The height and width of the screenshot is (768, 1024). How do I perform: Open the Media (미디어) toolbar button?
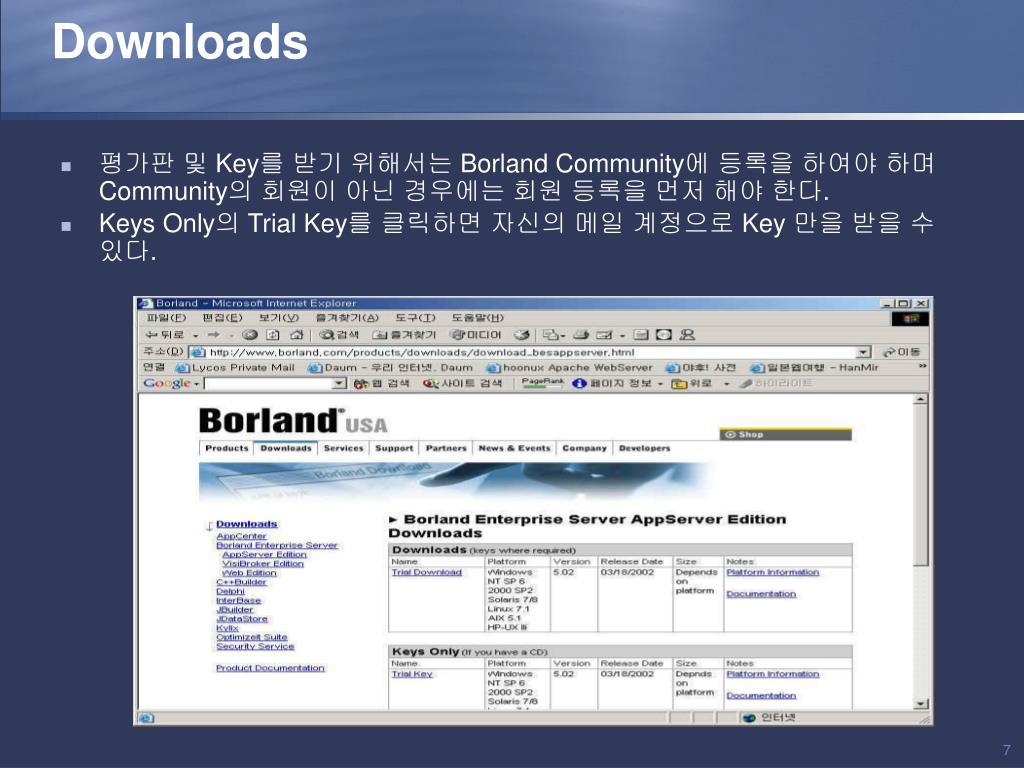[x=476, y=335]
